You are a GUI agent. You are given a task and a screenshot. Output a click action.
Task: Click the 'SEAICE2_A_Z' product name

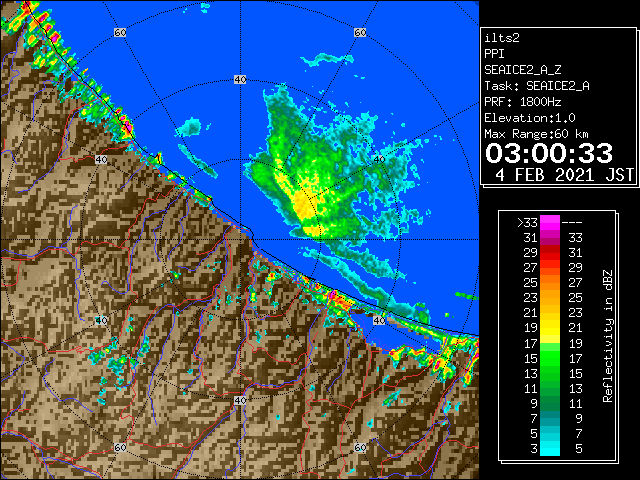(523, 70)
